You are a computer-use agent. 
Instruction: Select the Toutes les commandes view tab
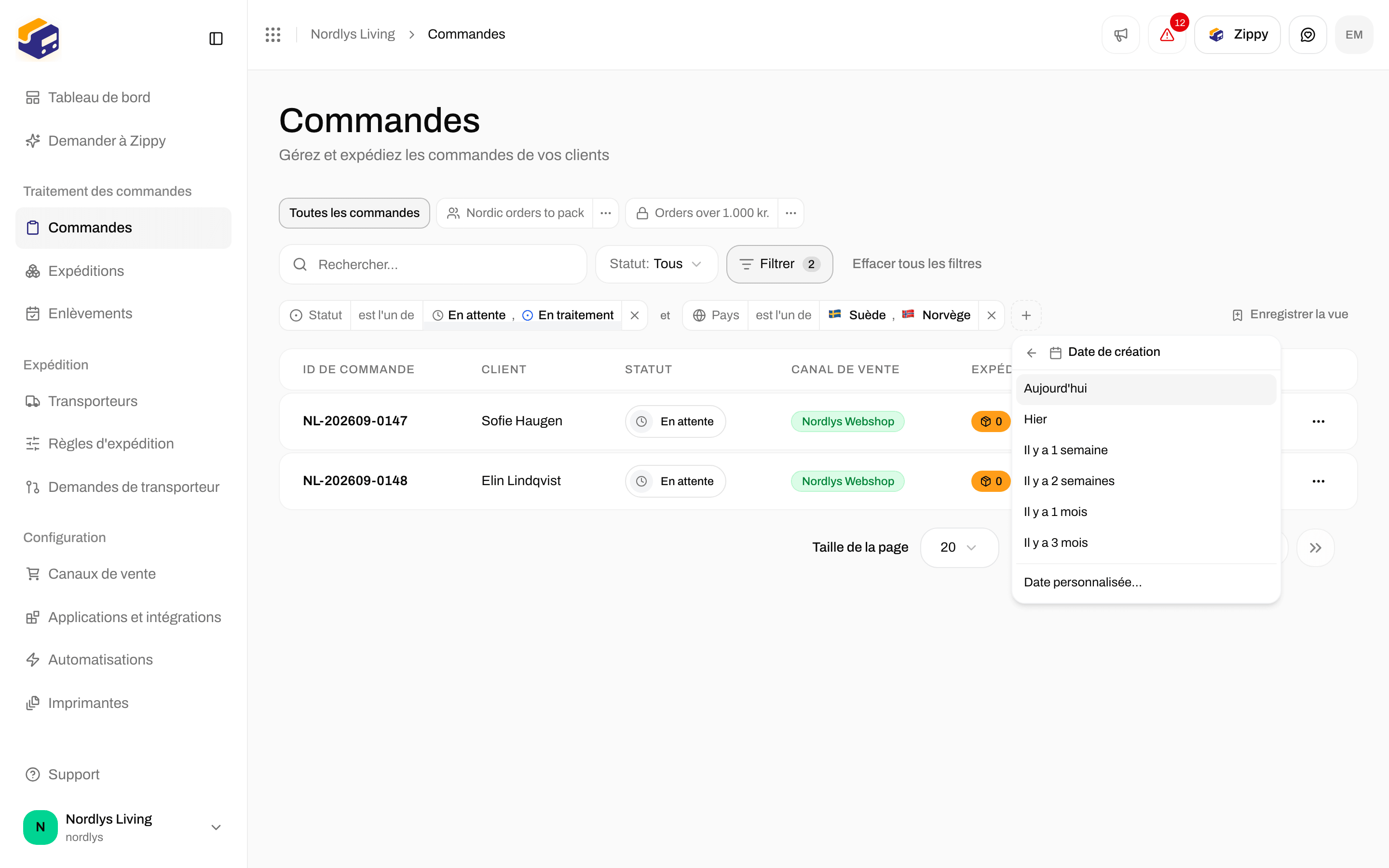354,213
